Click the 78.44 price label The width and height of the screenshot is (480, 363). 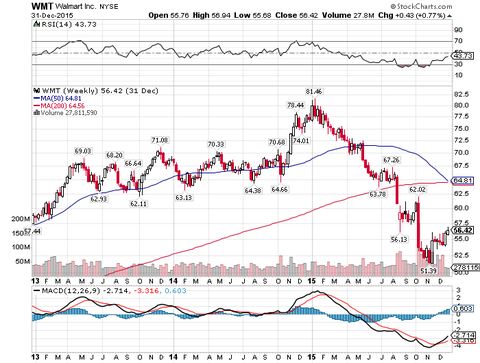point(296,105)
